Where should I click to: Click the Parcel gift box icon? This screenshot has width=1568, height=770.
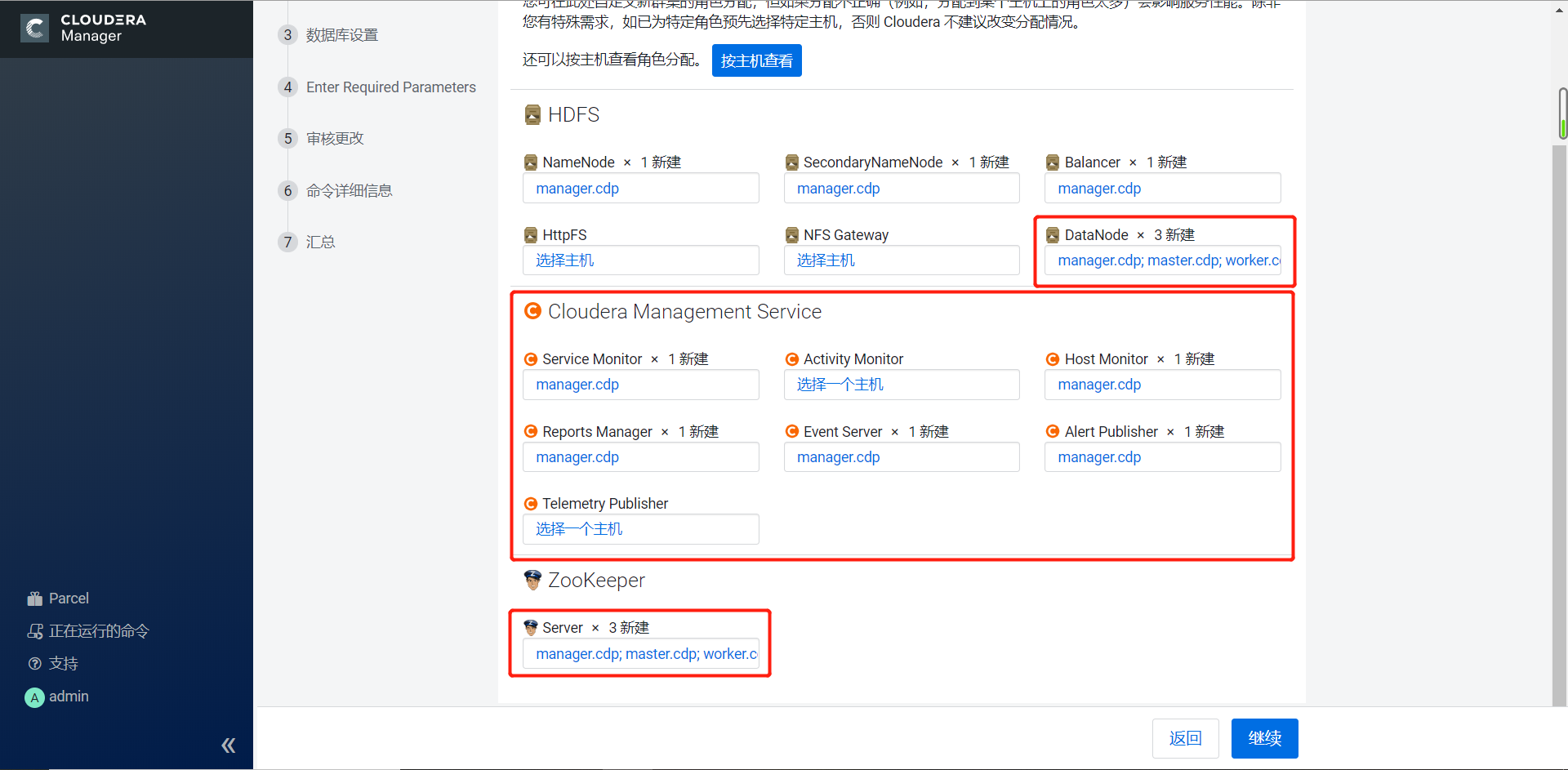click(x=34, y=599)
